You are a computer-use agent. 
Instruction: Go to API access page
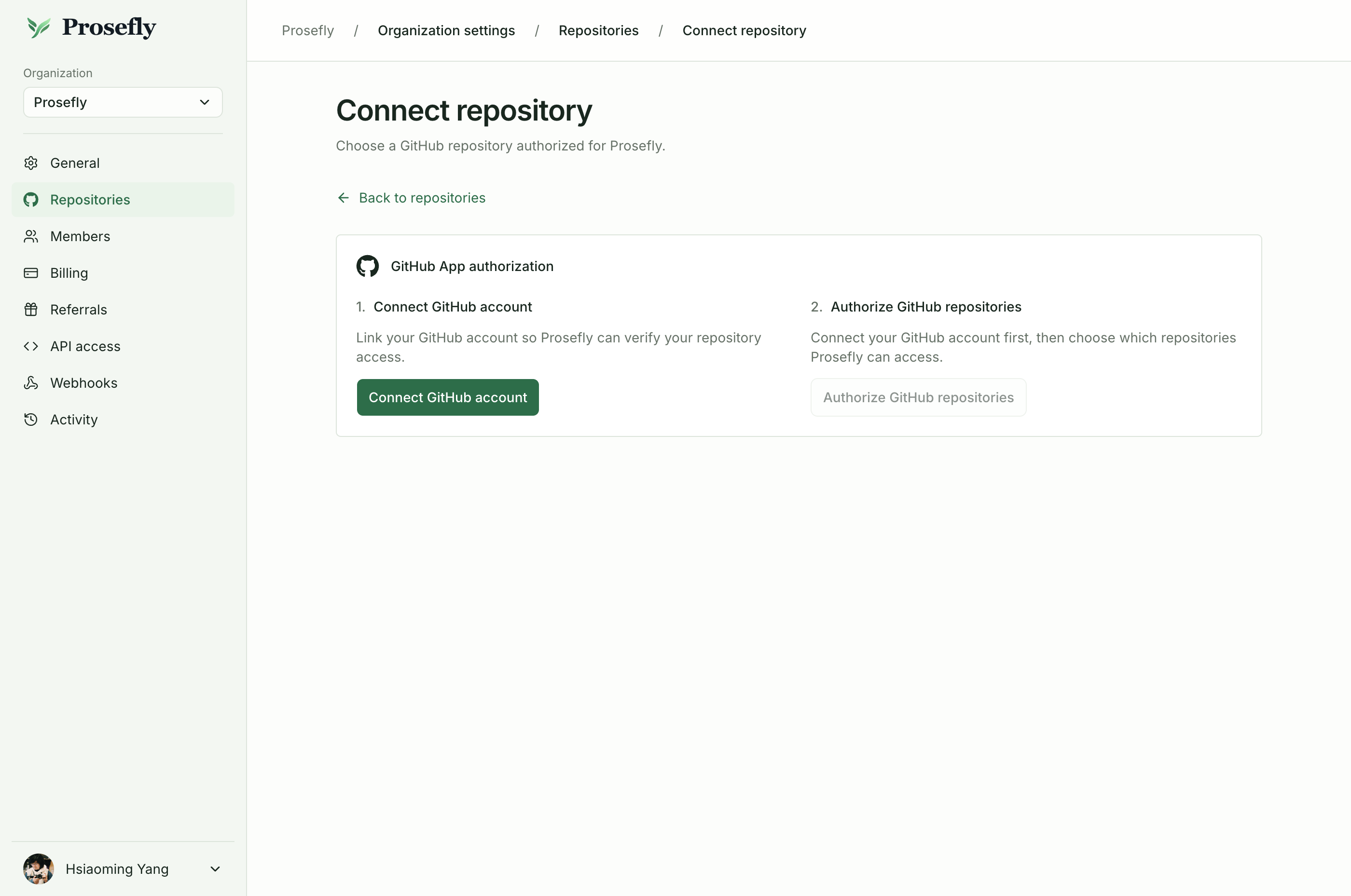(123, 346)
